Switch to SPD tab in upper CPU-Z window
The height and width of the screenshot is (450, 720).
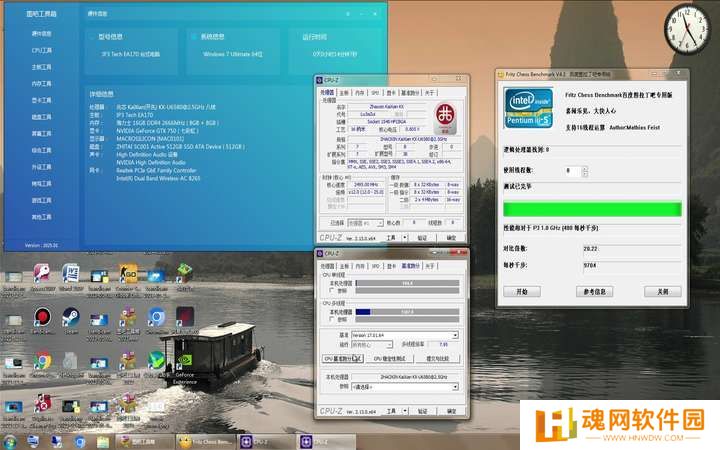point(375,93)
